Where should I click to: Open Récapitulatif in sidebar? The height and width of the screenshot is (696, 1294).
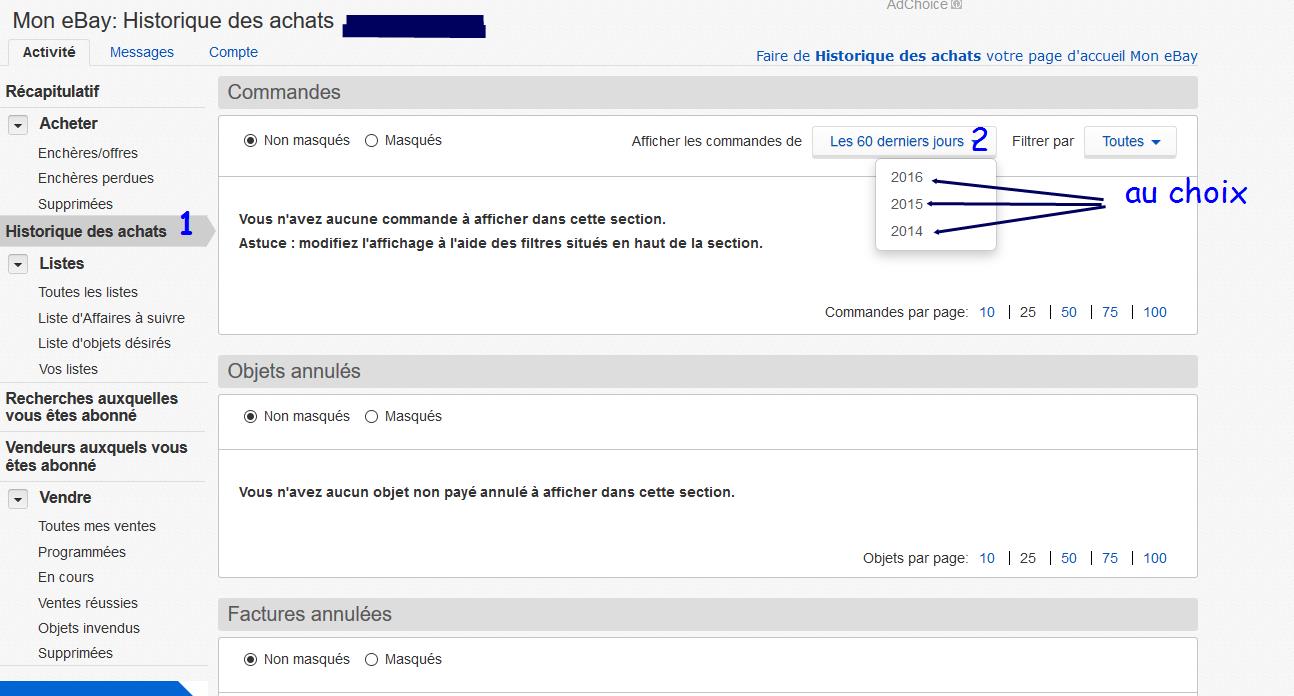(x=52, y=91)
